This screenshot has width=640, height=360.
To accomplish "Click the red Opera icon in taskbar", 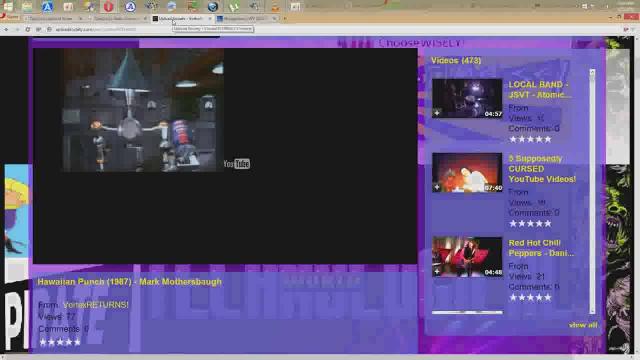I will click(x=108, y=6).
